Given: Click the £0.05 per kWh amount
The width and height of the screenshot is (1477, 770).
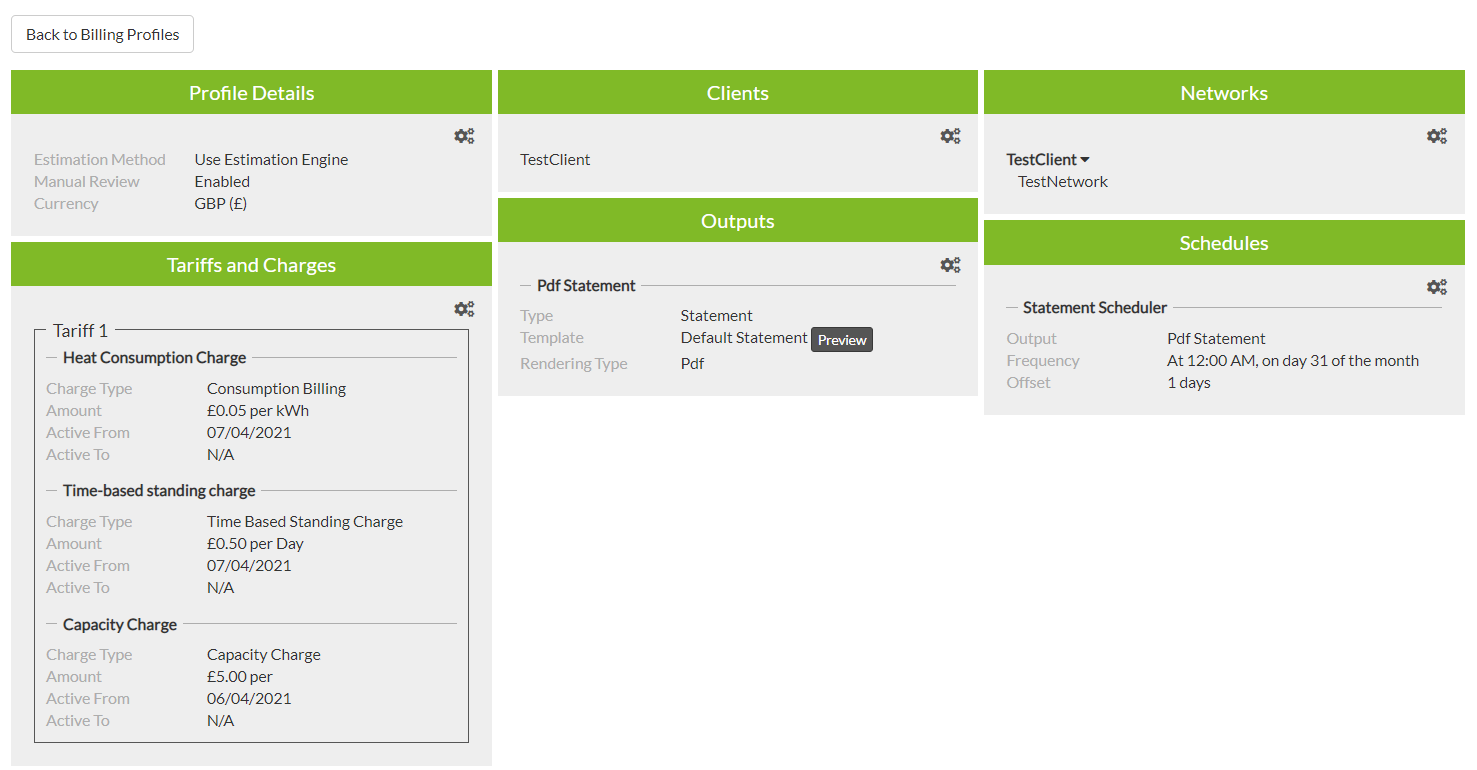Looking at the screenshot, I should tap(258, 410).
